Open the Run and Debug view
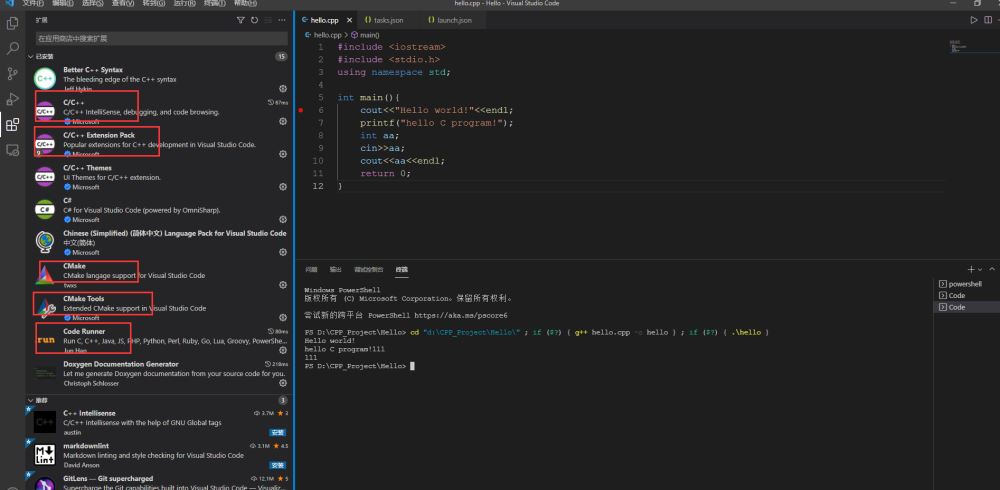The image size is (1000, 490). click(12, 99)
